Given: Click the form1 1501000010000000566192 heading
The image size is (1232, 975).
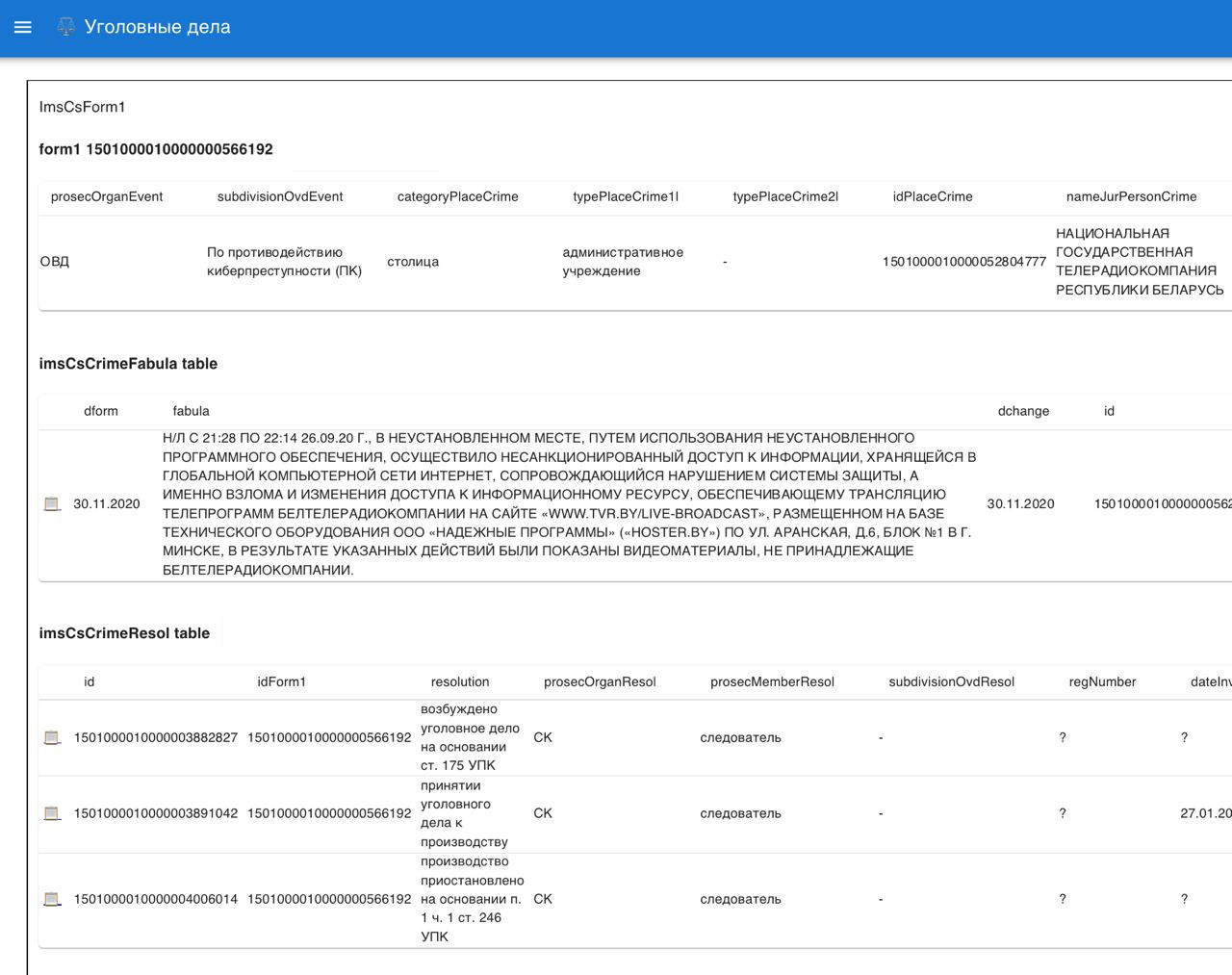Looking at the screenshot, I should [x=156, y=149].
